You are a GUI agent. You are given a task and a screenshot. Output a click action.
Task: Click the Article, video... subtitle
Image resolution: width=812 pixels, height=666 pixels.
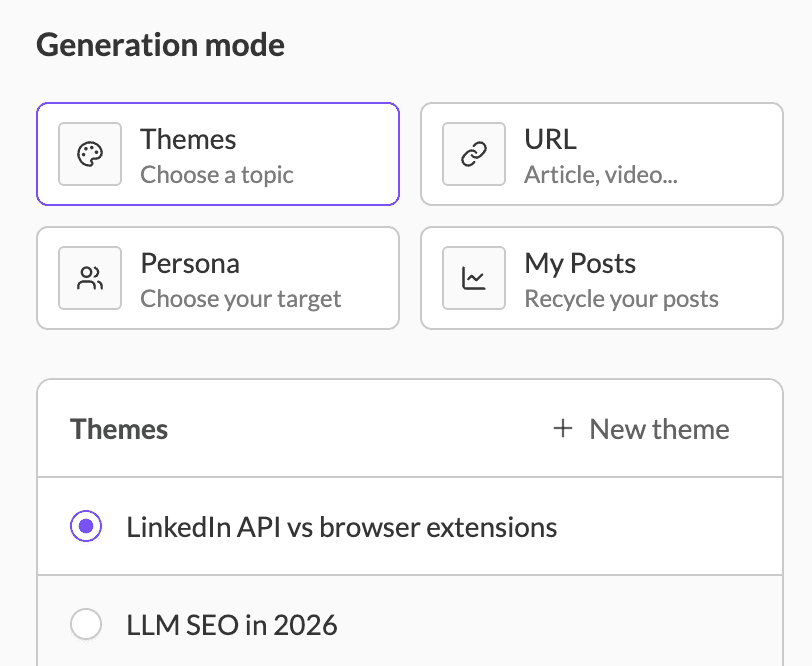coord(601,175)
